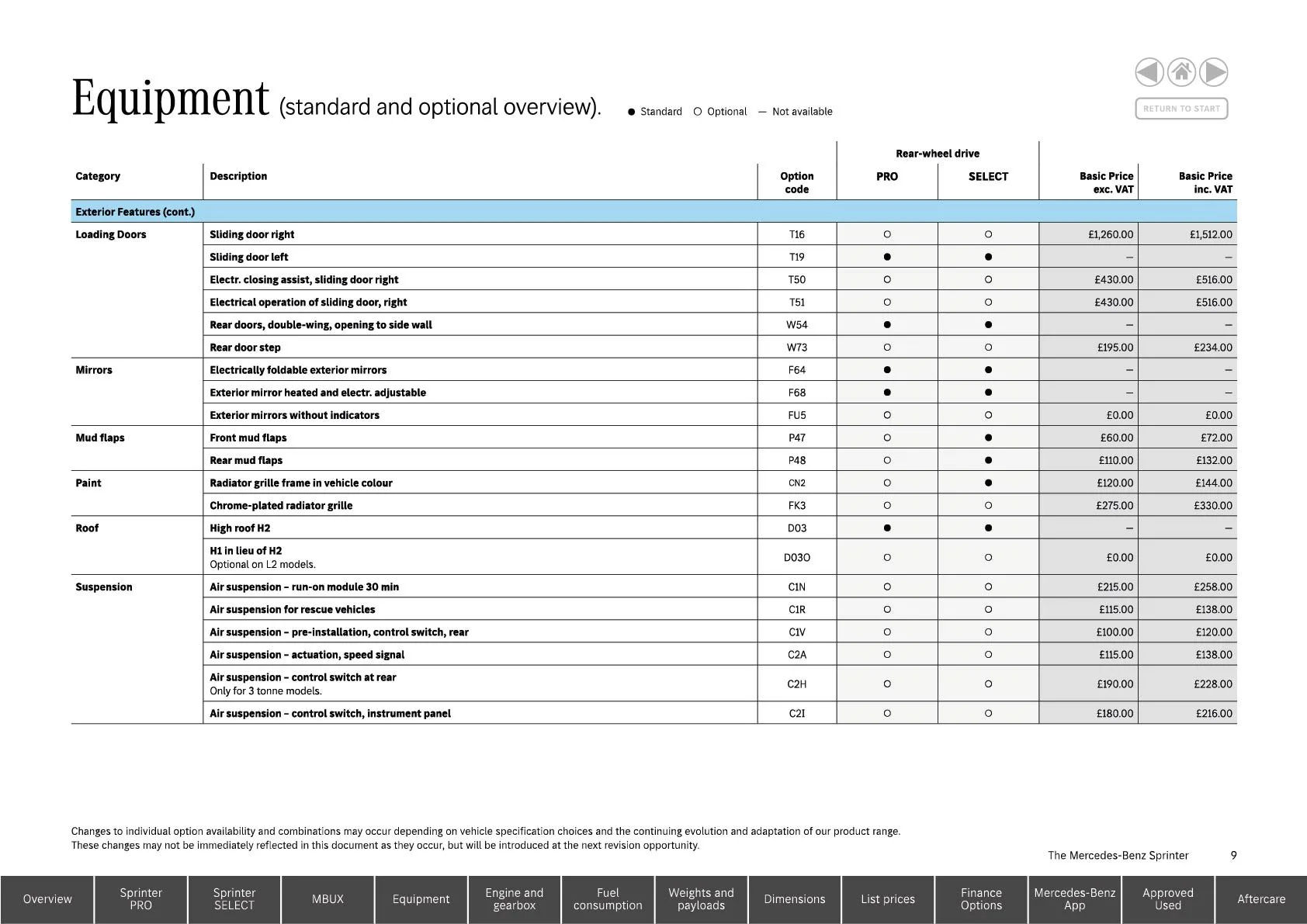Image resolution: width=1307 pixels, height=924 pixels.
Task: Go to the Approved Used tab
Action: [x=1168, y=899]
